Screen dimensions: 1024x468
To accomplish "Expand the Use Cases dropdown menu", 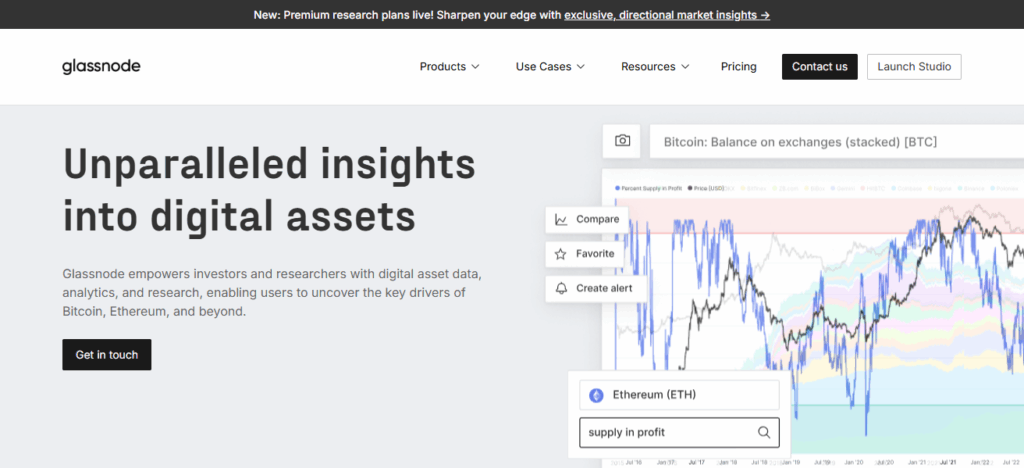I will tap(550, 67).
